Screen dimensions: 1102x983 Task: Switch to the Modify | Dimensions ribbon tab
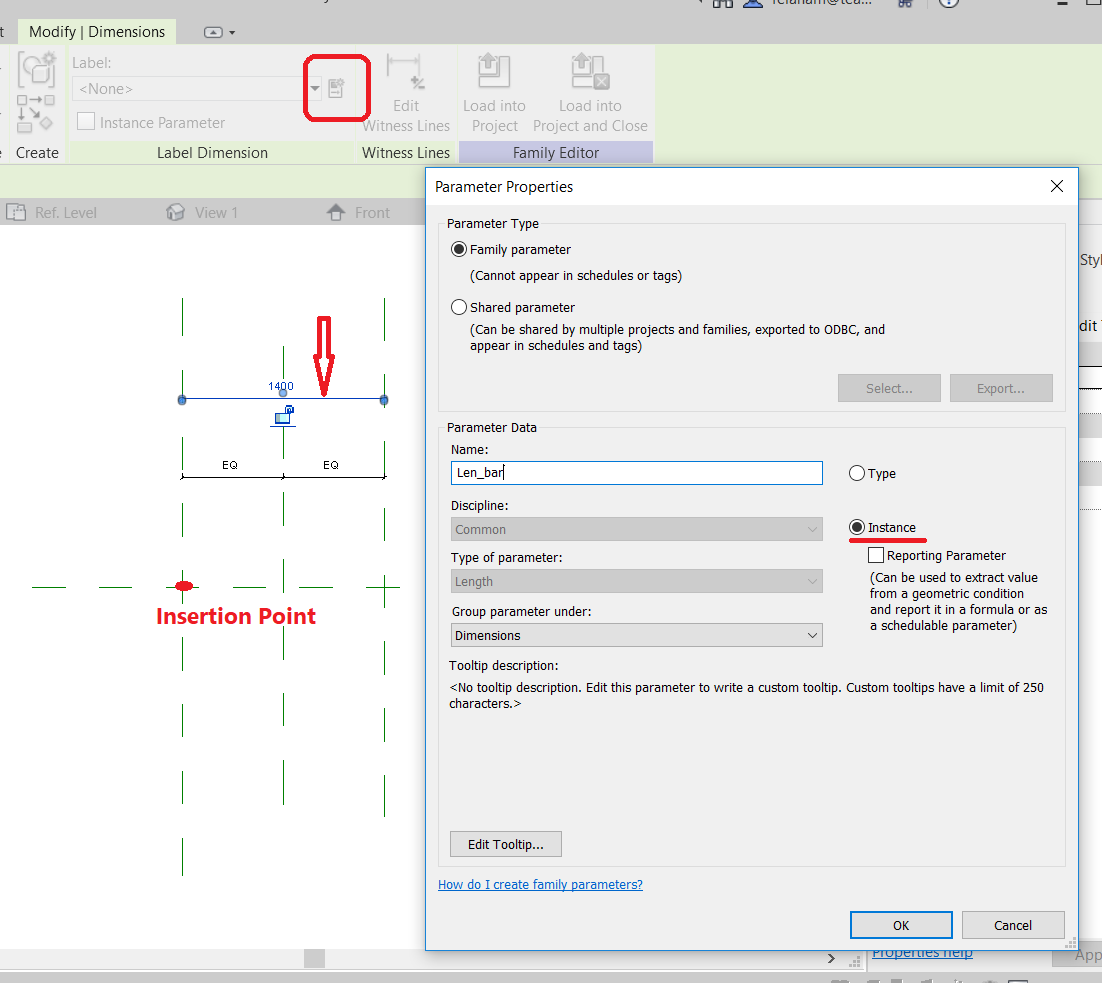point(96,31)
